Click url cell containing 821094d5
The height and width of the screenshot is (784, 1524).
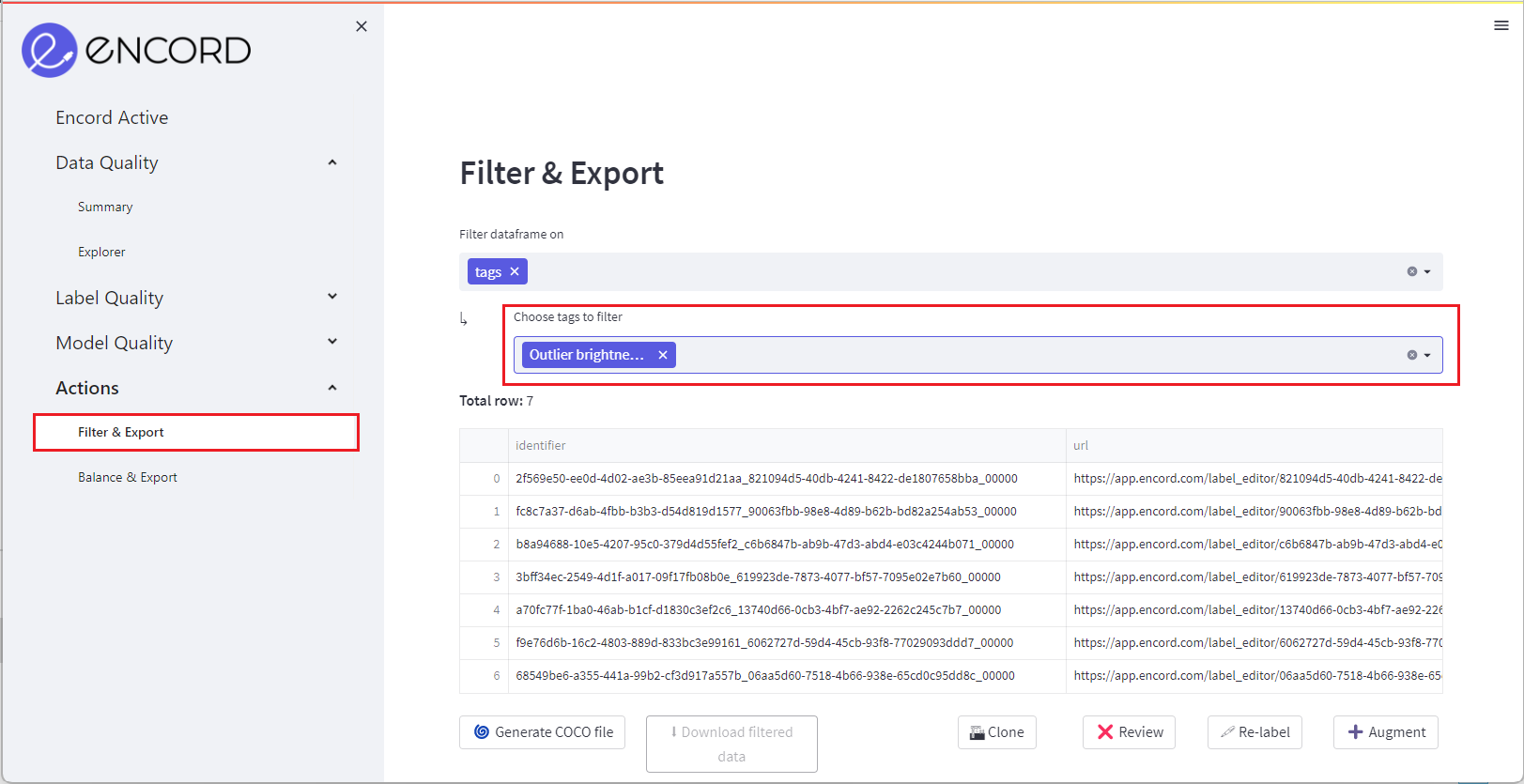pos(1255,479)
